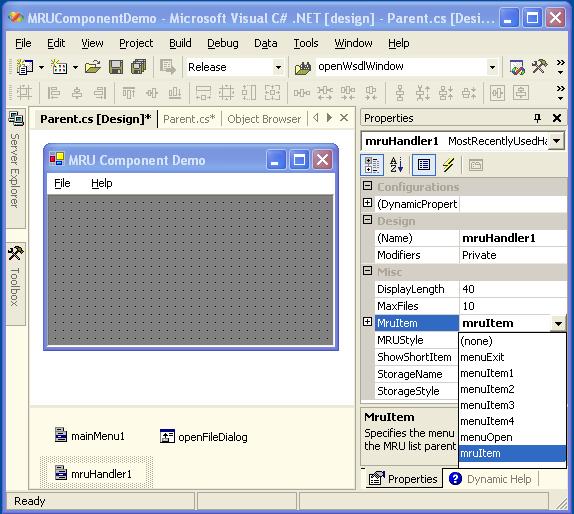
Task: Click the Save All icon
Action: (x=139, y=67)
